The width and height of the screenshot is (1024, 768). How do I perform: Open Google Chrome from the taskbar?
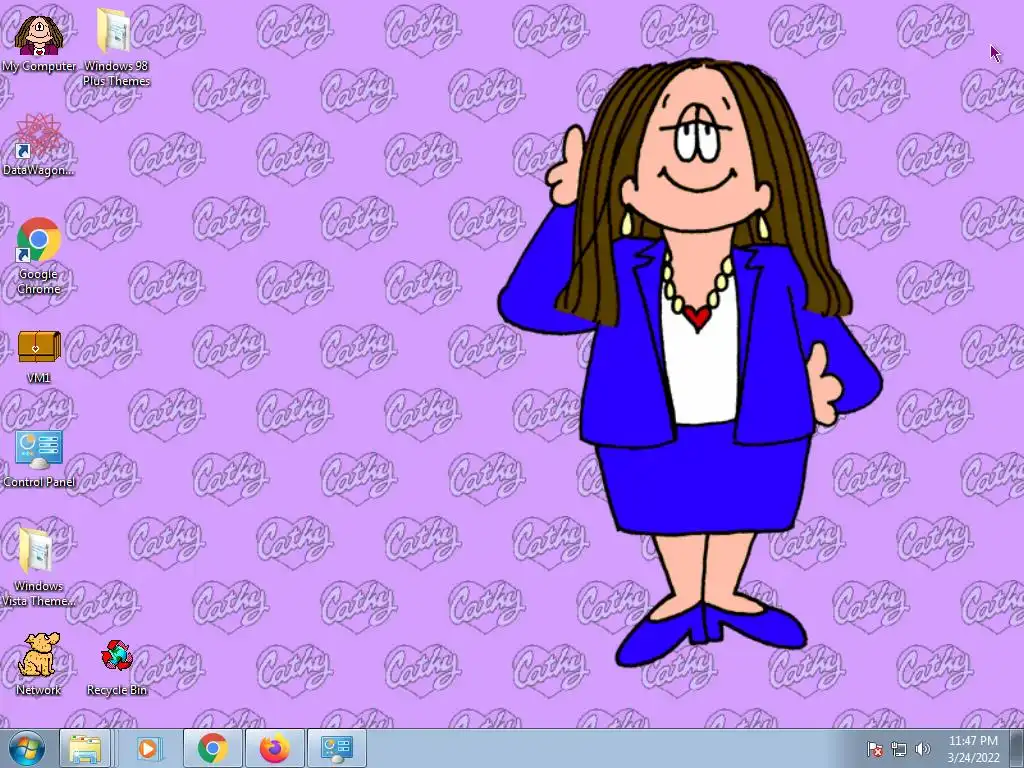click(213, 748)
